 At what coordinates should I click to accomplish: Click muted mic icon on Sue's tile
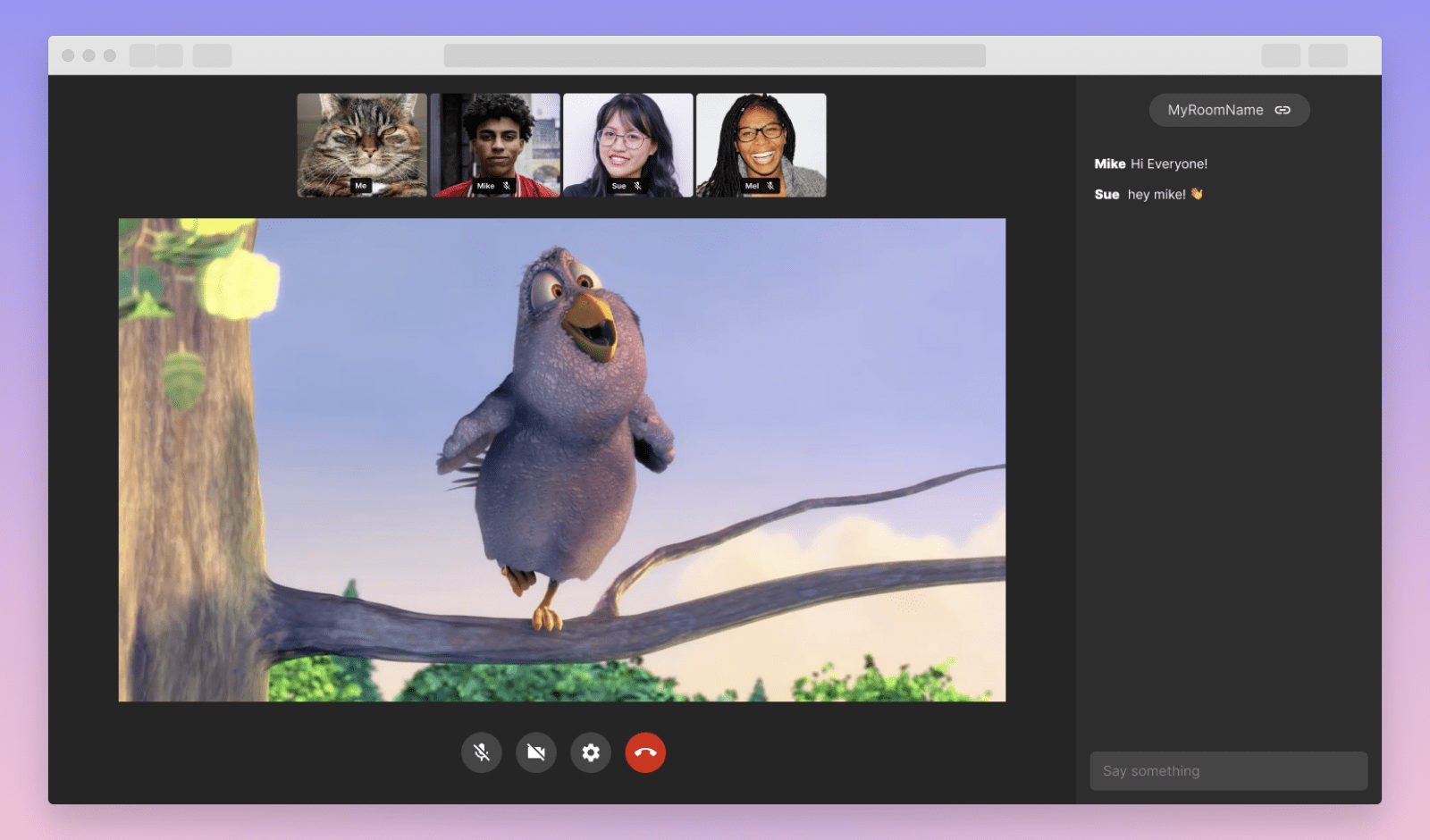637,186
